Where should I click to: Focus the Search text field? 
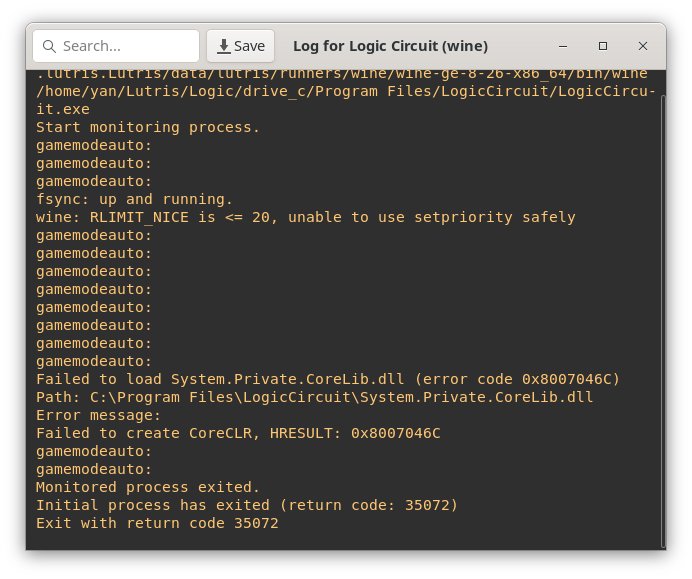coord(125,46)
